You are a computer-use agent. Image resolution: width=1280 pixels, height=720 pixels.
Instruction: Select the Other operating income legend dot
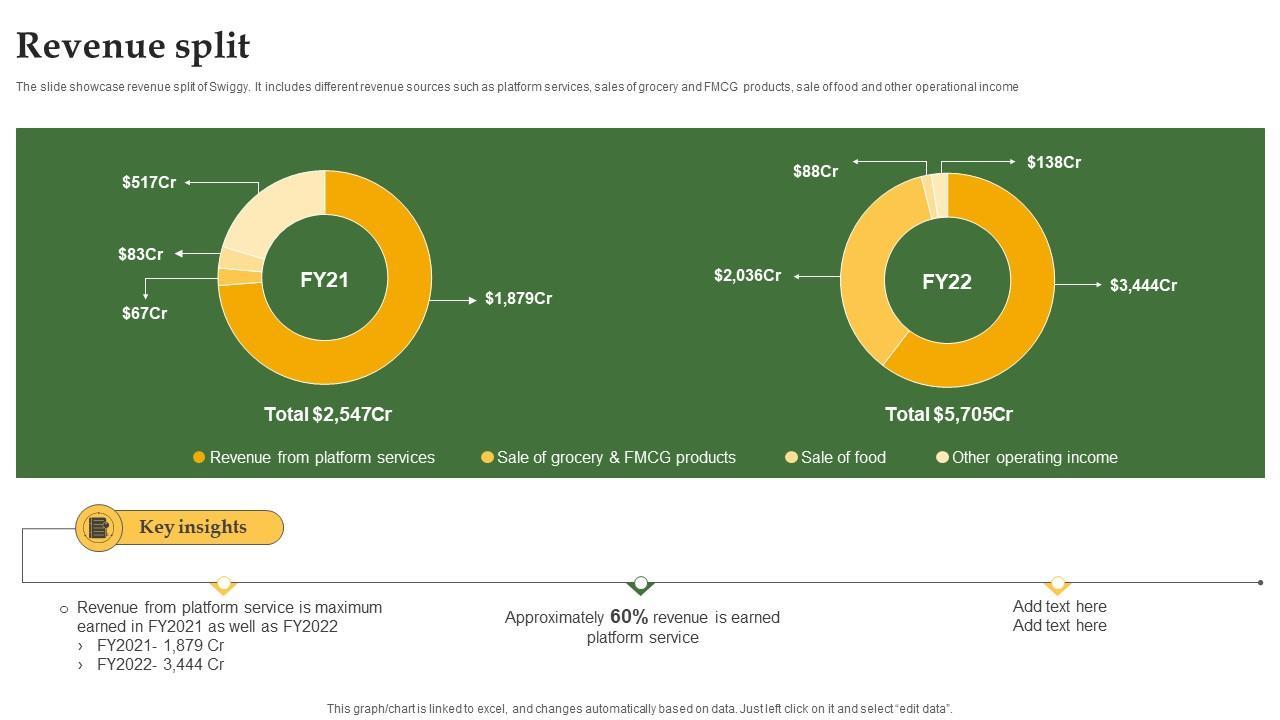[x=942, y=457]
